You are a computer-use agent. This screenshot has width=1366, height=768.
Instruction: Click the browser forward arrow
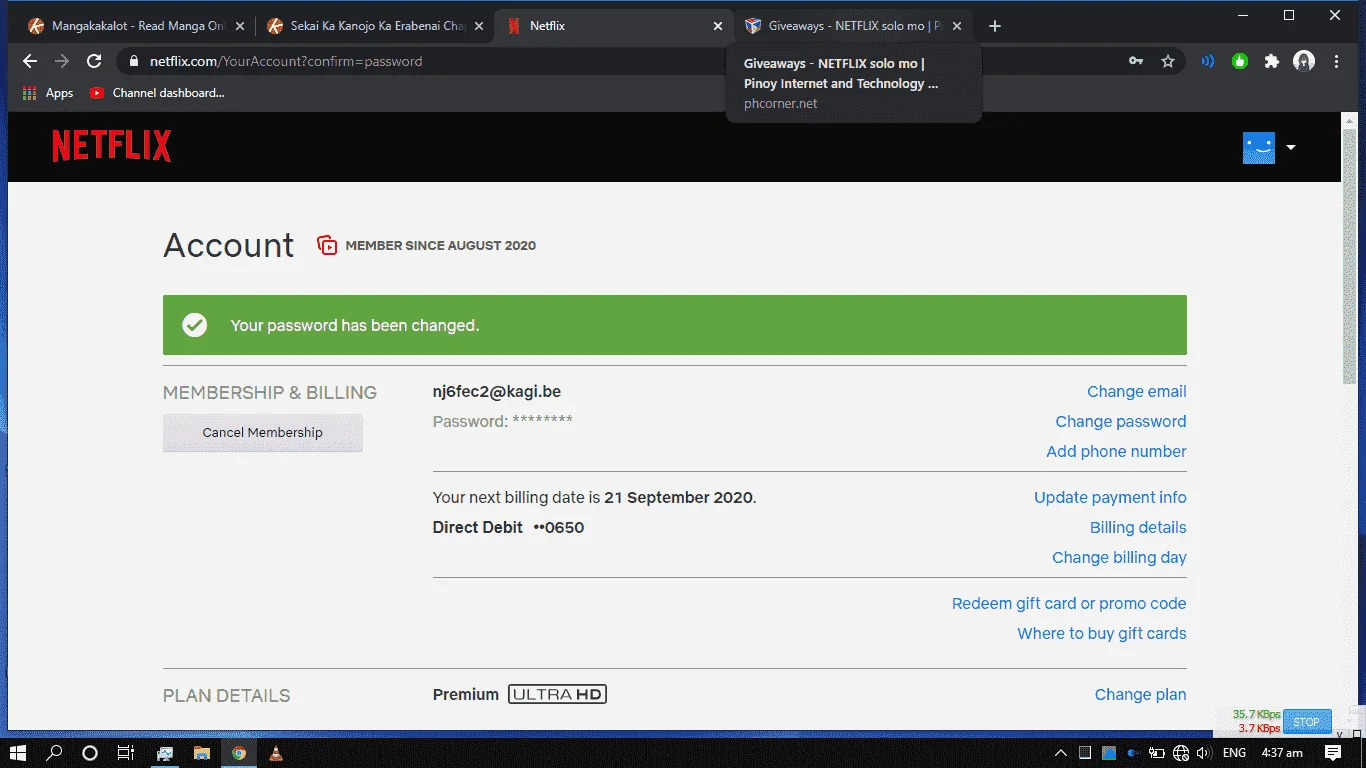(62, 61)
